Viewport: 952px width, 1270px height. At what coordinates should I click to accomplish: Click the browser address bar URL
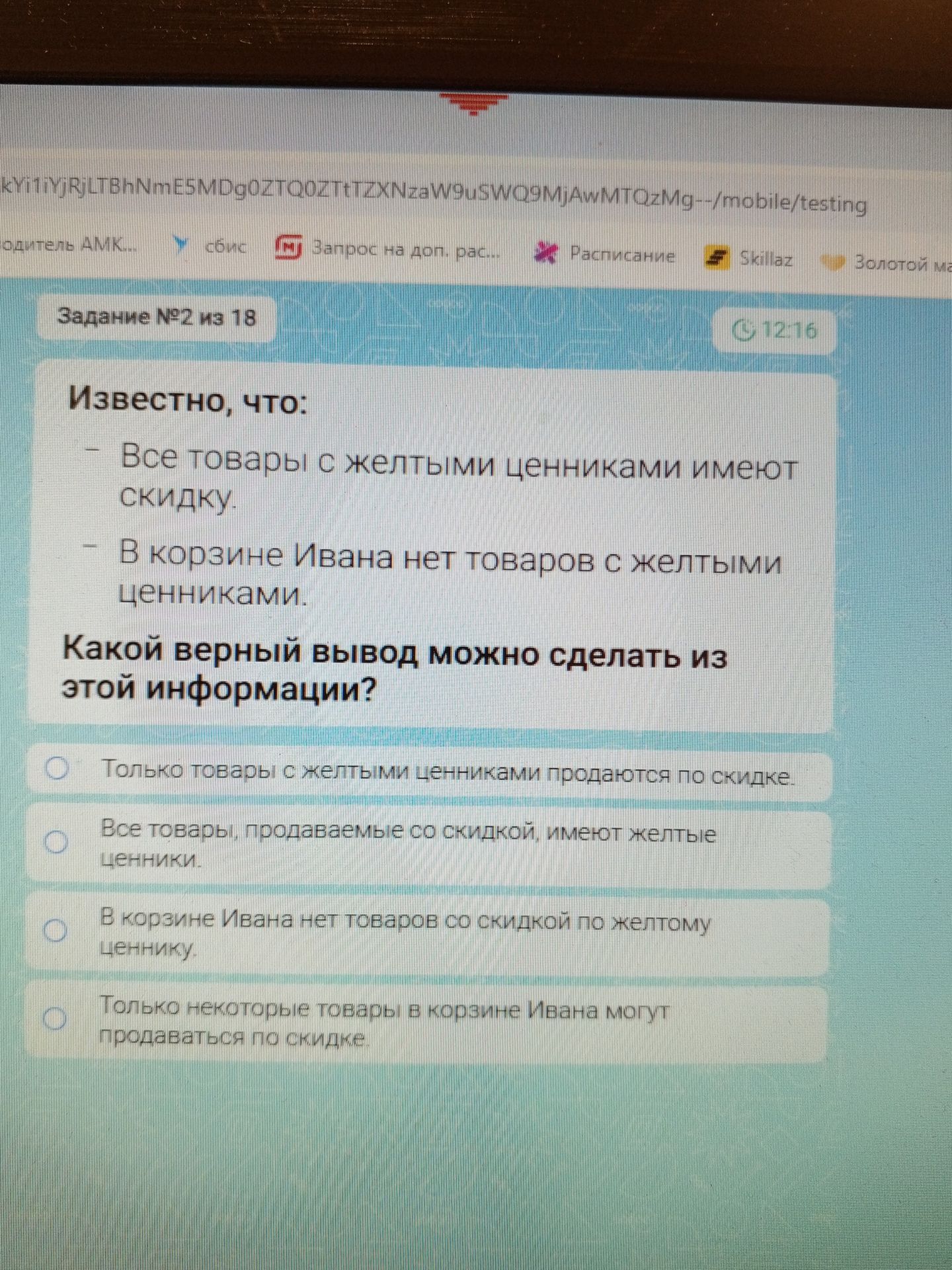coord(434,194)
